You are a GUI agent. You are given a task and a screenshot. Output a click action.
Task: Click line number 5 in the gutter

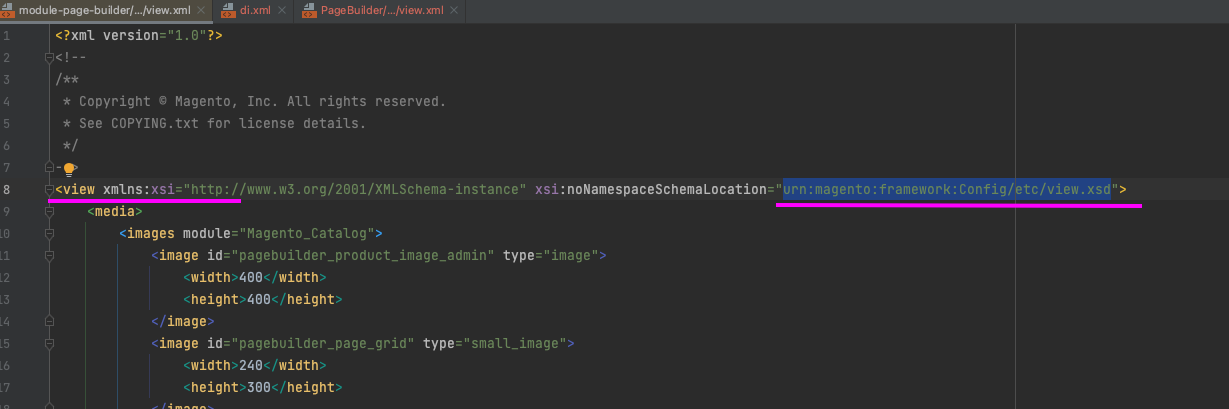(7, 123)
